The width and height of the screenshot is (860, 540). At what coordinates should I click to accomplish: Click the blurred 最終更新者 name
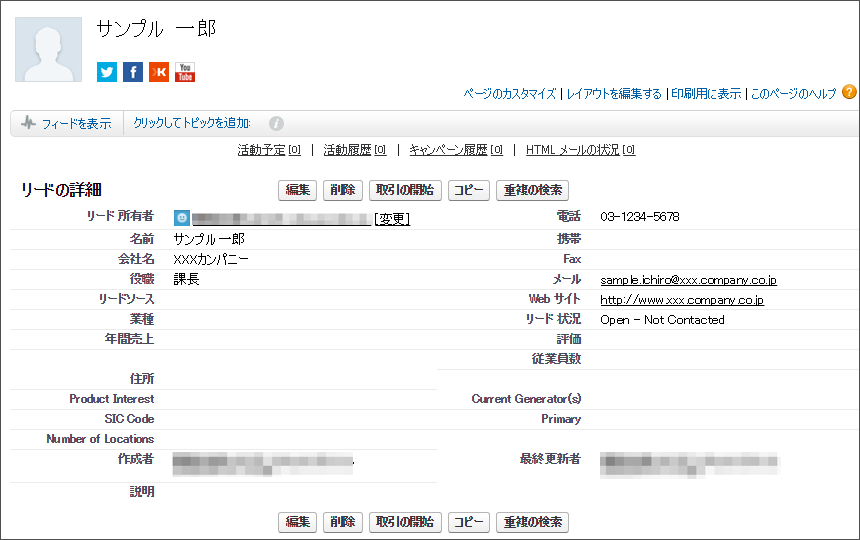[x=689, y=465]
